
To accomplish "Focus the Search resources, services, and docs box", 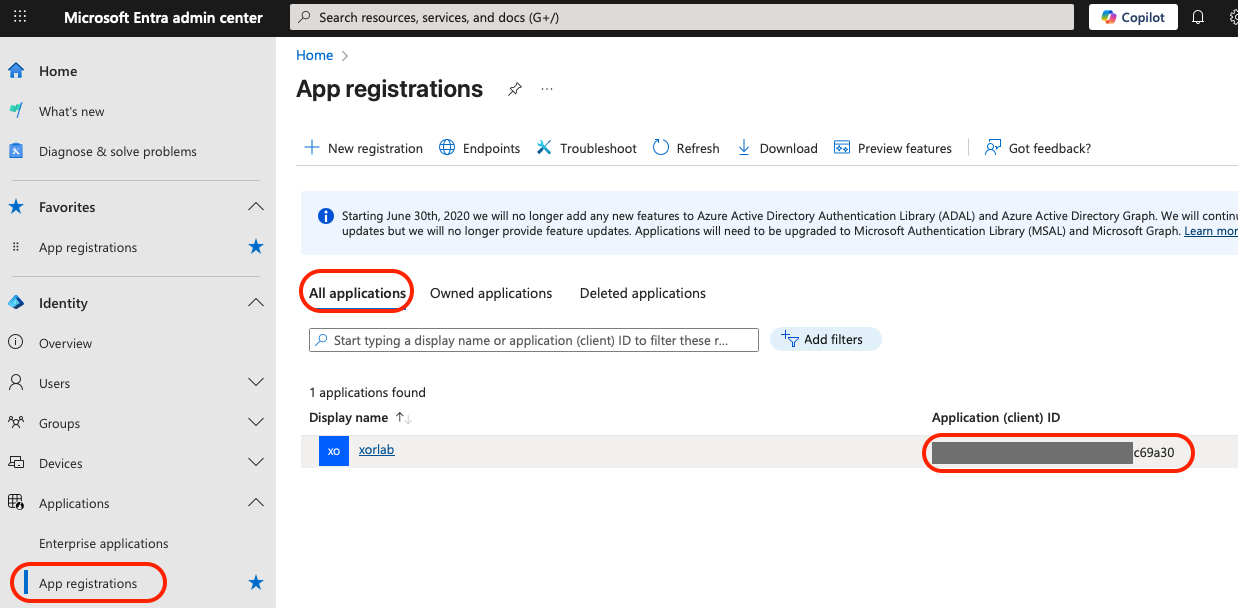I will coord(681,17).
